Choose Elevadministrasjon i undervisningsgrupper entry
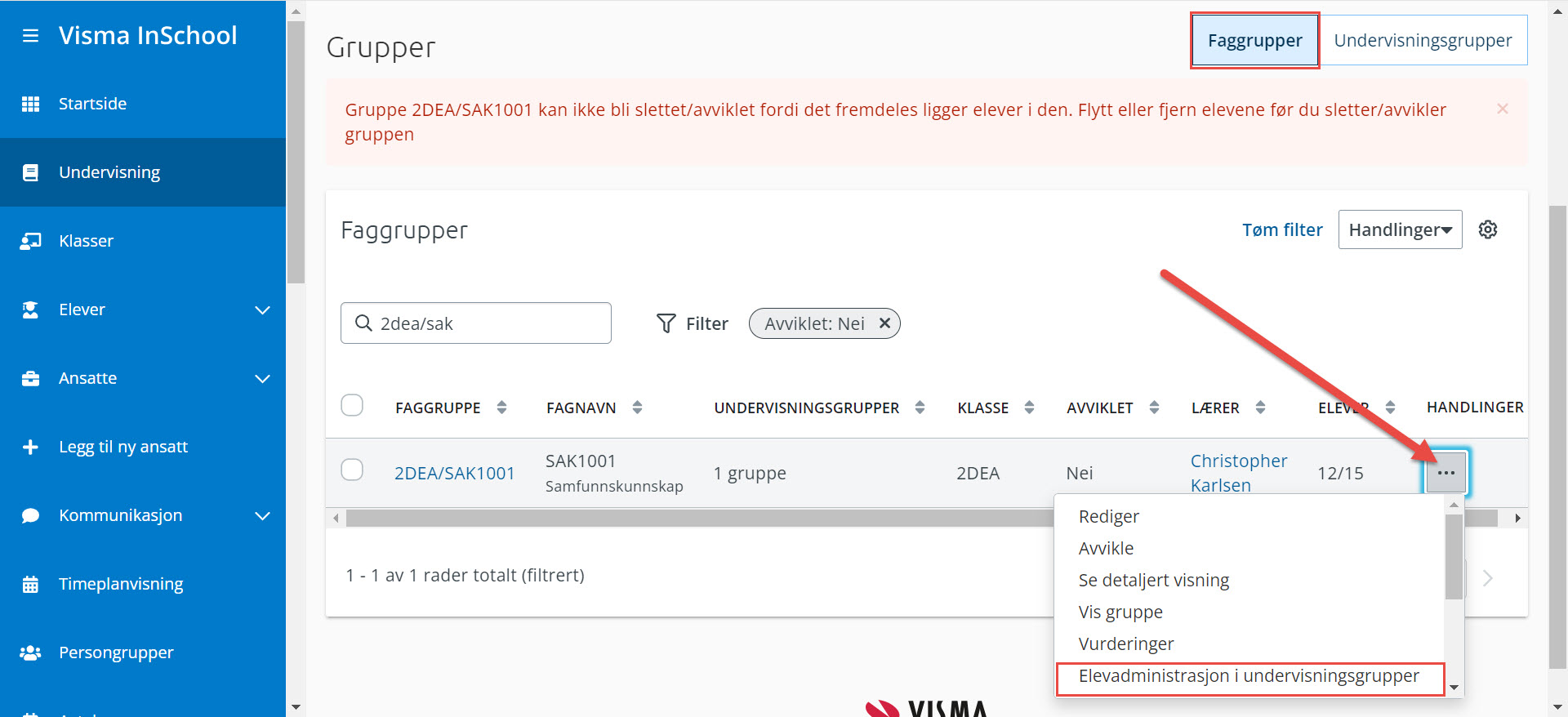This screenshot has height=717, width=1568. tap(1249, 676)
